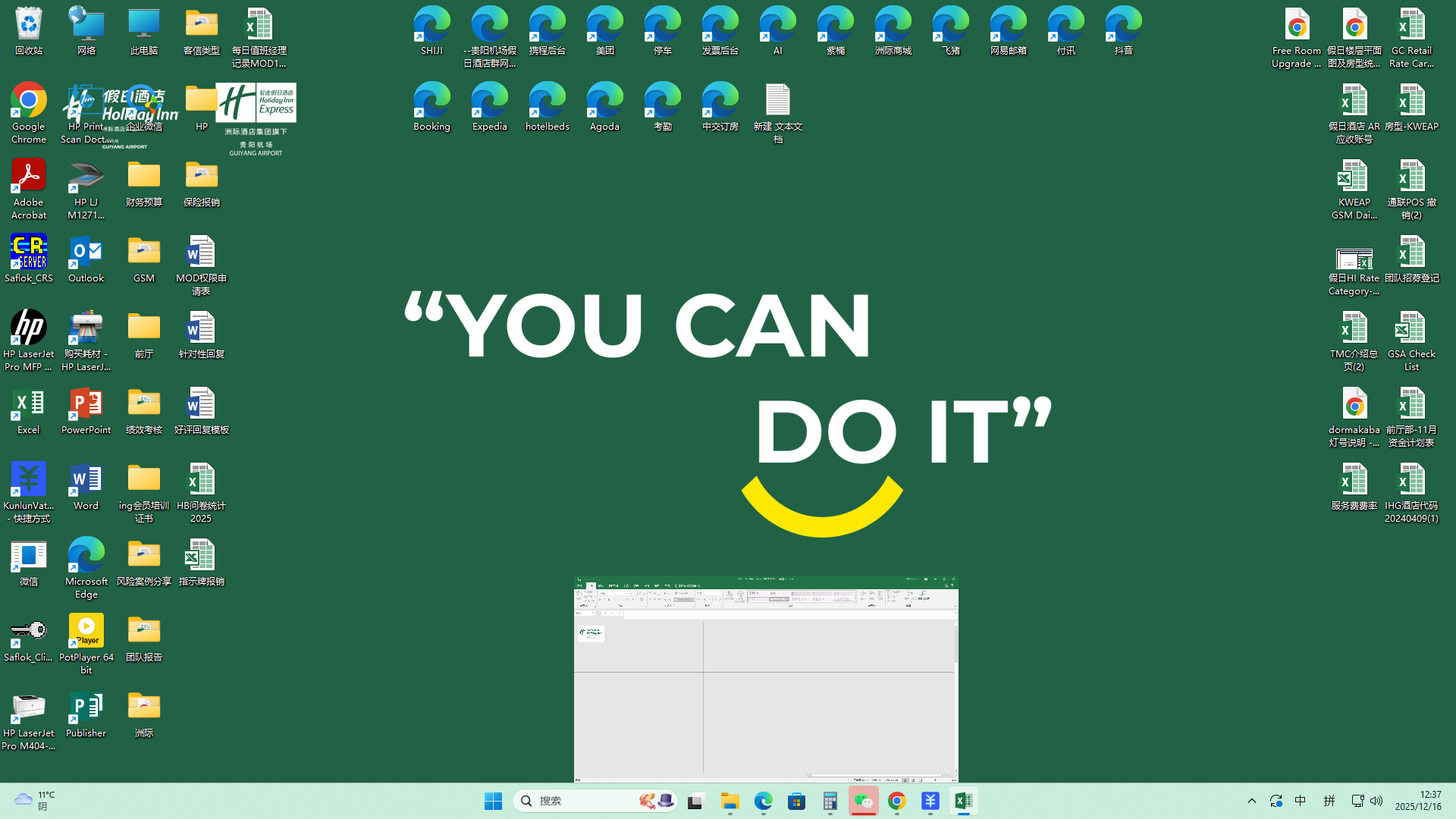Click the Calculator taskbar icon

pos(830,801)
